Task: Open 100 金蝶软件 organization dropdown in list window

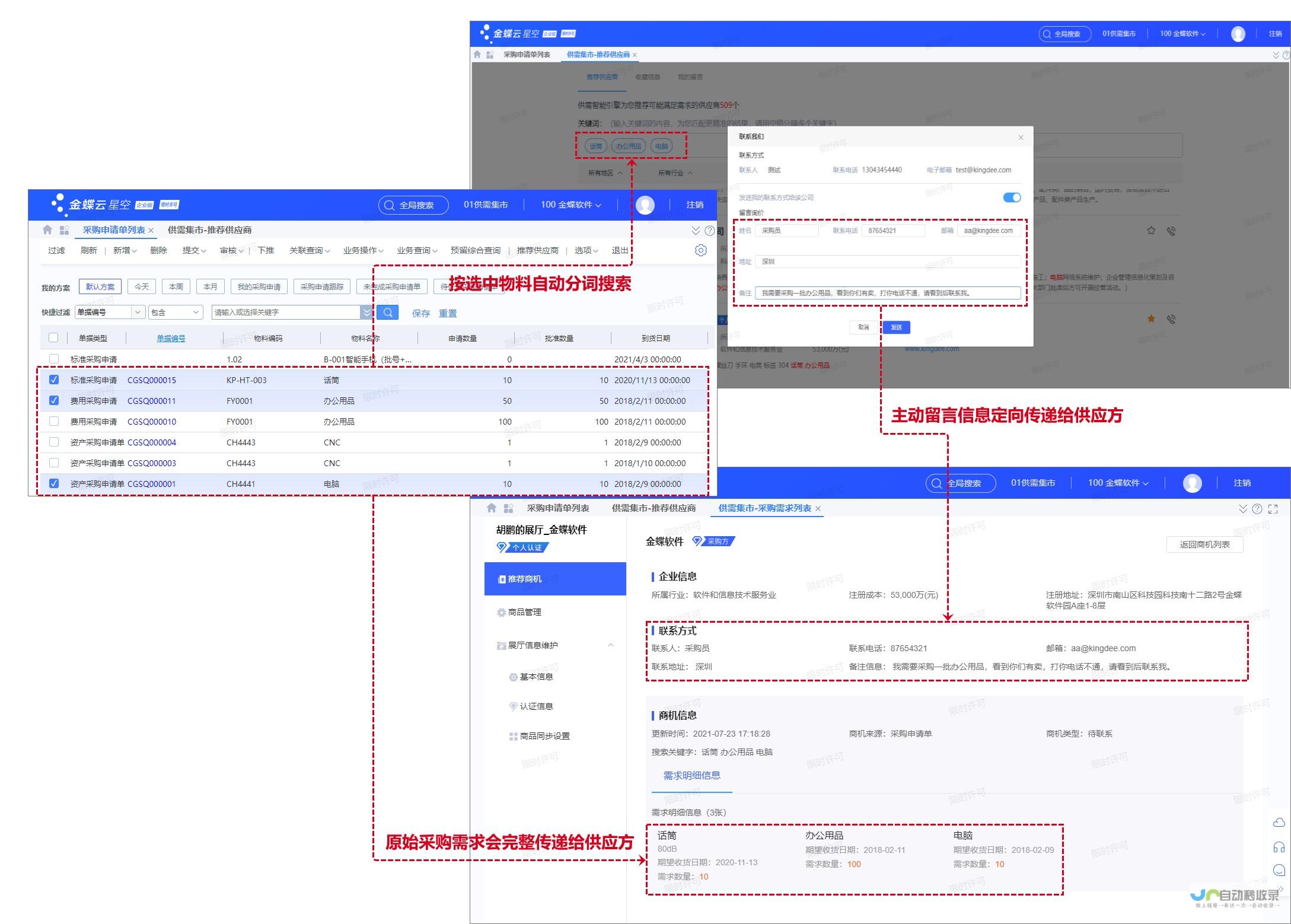Action: point(570,205)
